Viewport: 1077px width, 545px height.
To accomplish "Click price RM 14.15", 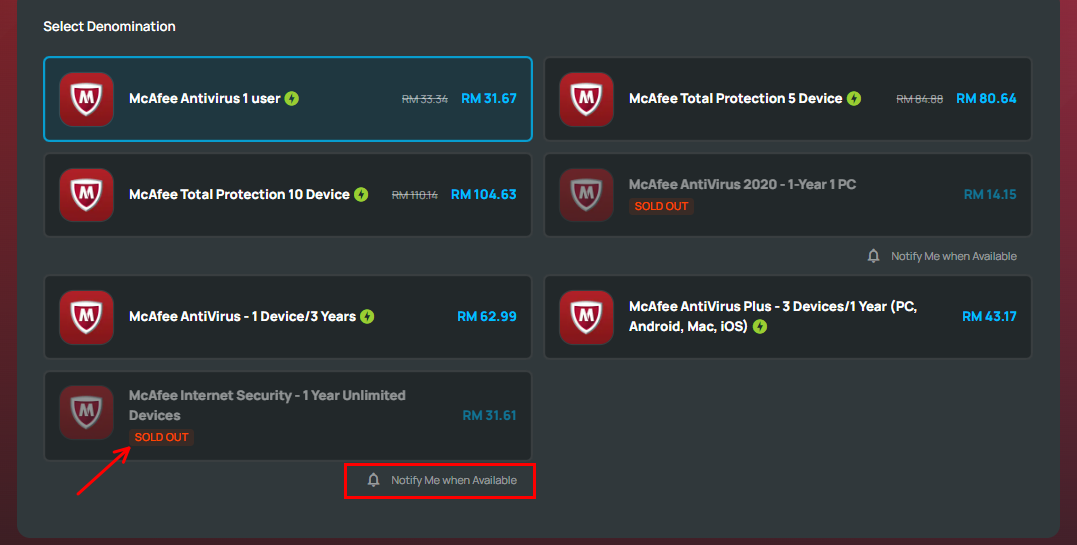I will pyautogui.click(x=990, y=194).
